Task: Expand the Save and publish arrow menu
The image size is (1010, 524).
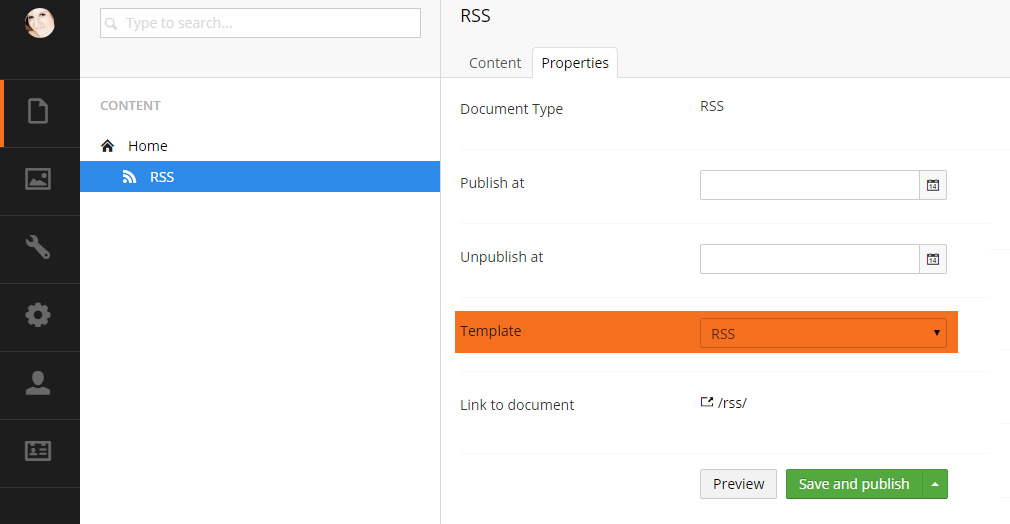Action: pyautogui.click(x=935, y=484)
